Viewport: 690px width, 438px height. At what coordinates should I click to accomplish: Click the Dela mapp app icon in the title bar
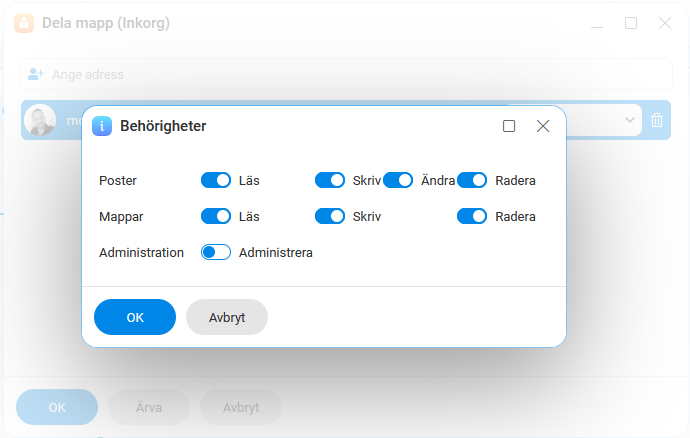coord(24,23)
